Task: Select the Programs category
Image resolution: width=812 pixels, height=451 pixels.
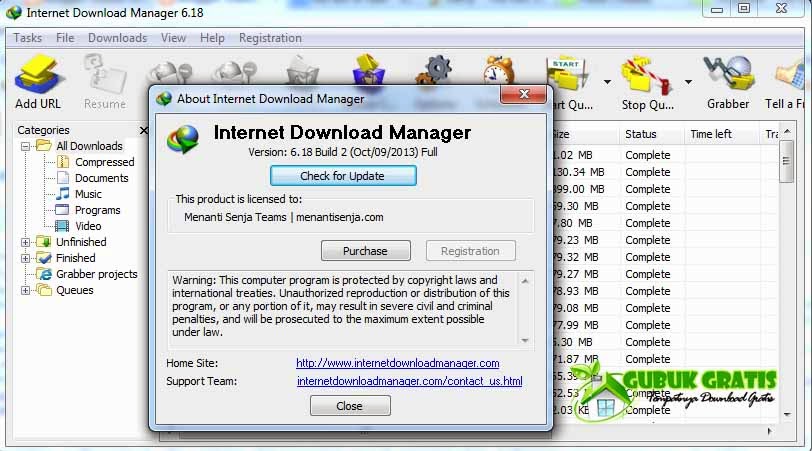Action: [97, 210]
